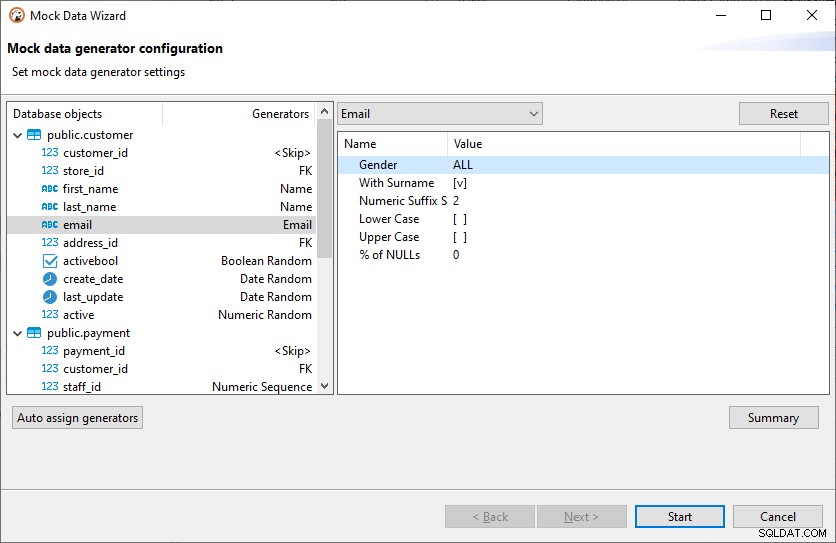This screenshot has height=543, width=836.
Task: Select the activebool checkbox-type column icon
Action: click(50, 261)
